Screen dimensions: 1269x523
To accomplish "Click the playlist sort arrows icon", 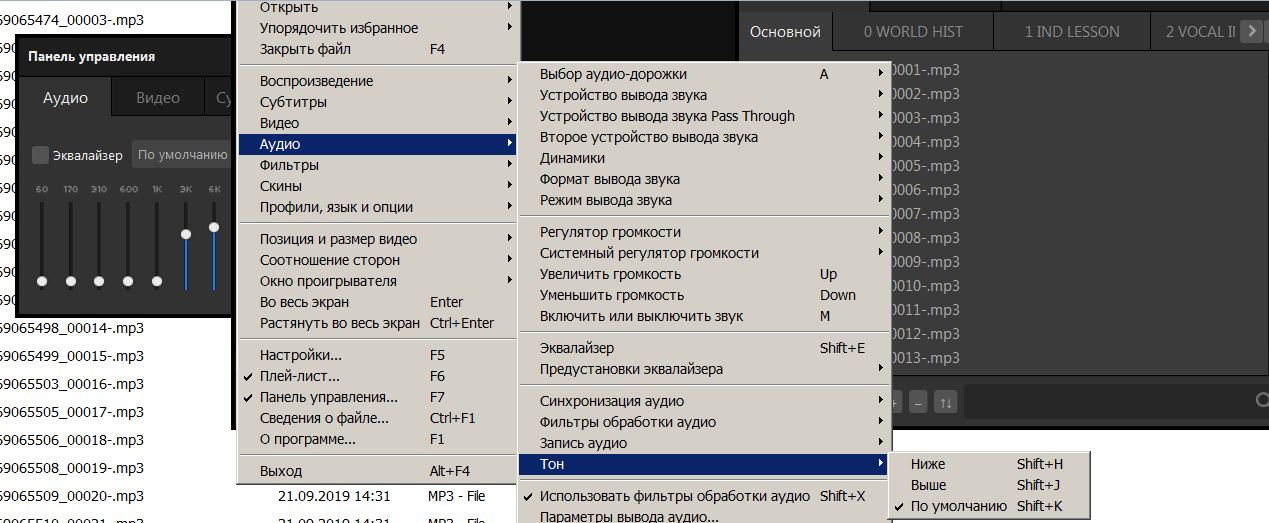I will click(x=945, y=402).
